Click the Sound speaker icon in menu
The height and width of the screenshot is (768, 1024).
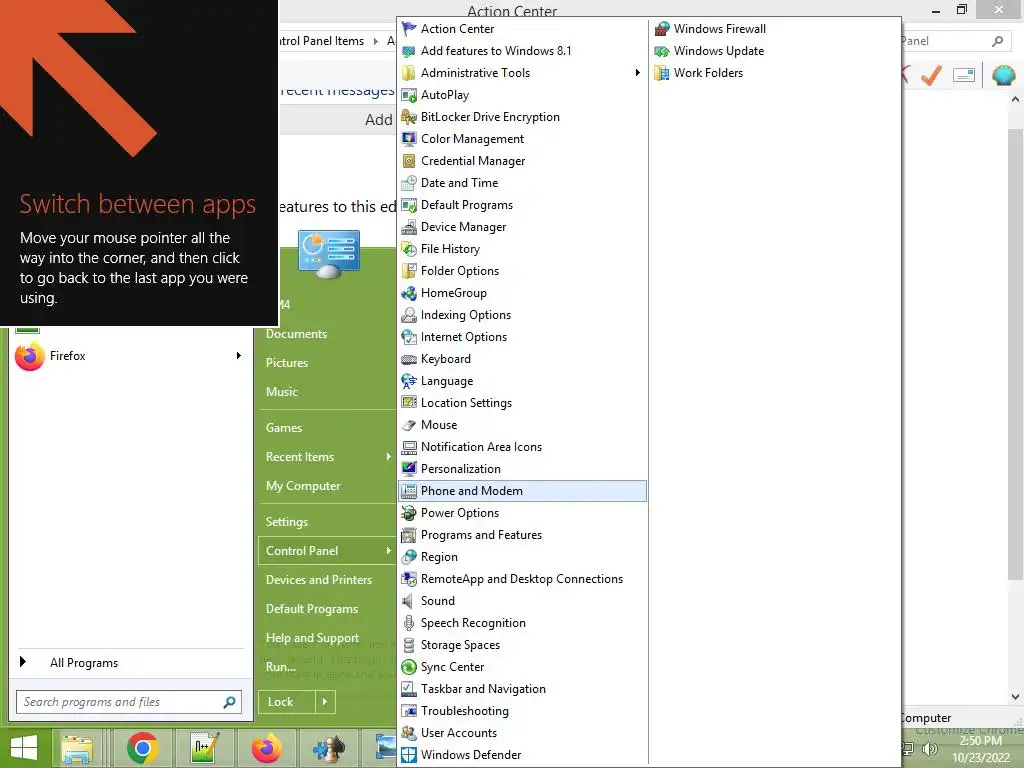pyautogui.click(x=409, y=601)
